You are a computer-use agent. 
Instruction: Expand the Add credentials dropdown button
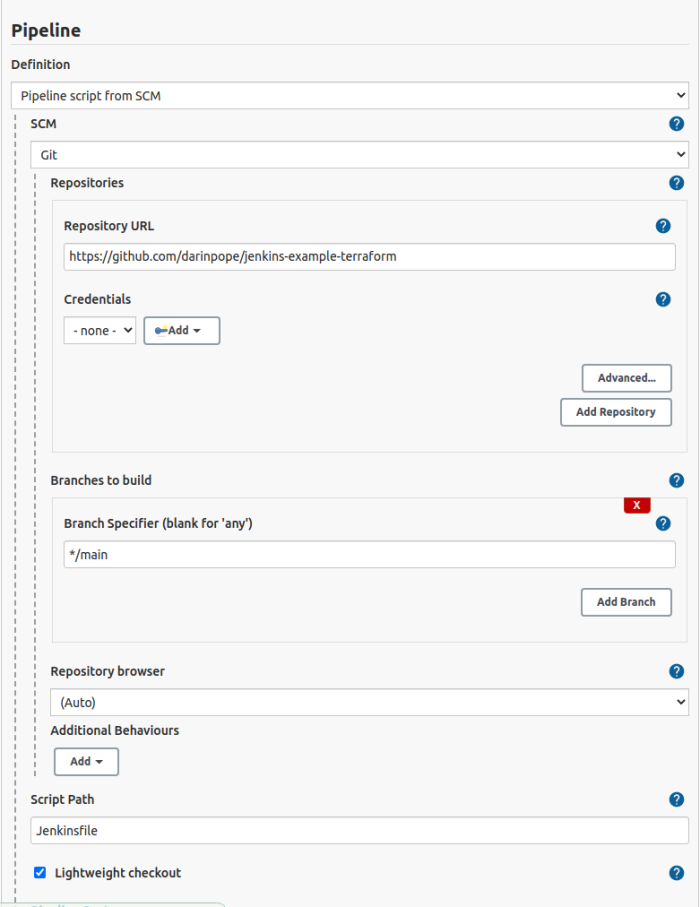(x=182, y=330)
